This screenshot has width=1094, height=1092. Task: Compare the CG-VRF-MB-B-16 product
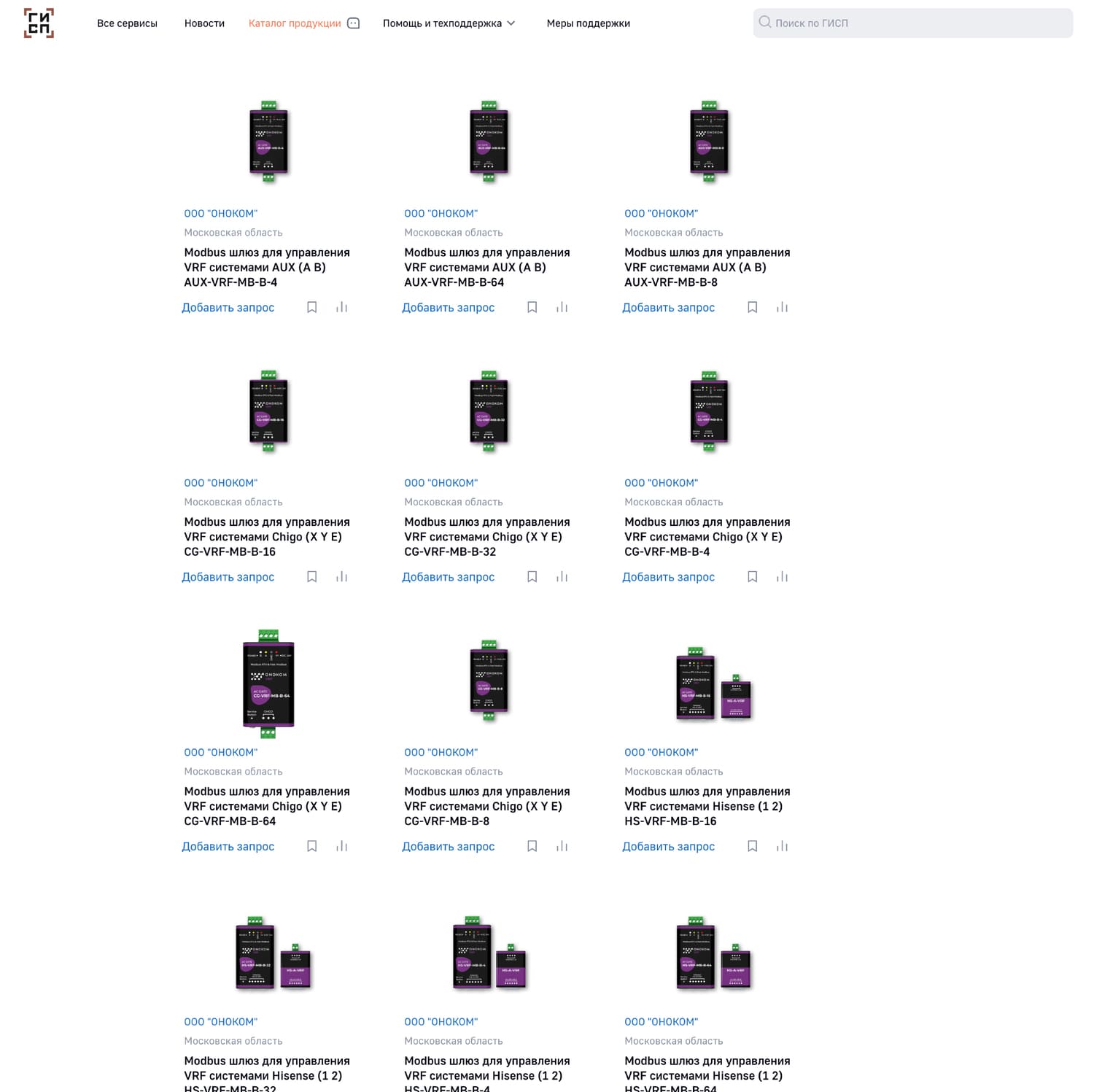pos(341,577)
